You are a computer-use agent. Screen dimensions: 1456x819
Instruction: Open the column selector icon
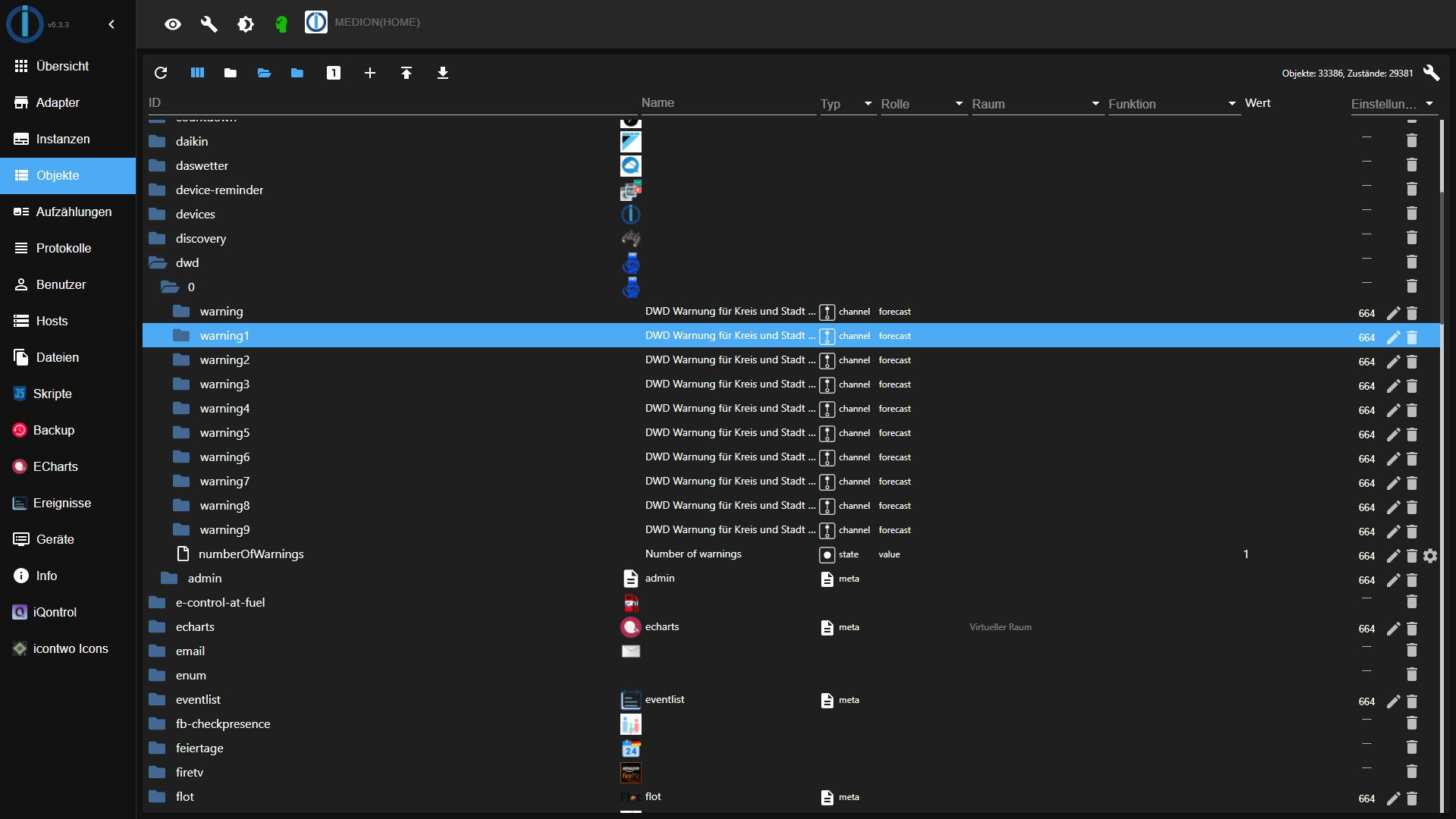(197, 73)
